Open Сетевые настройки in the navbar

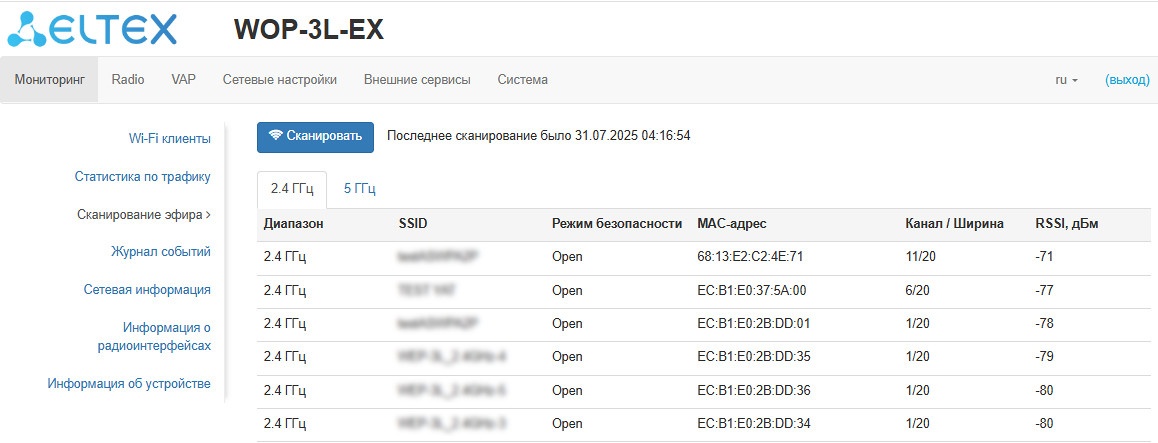(x=279, y=79)
